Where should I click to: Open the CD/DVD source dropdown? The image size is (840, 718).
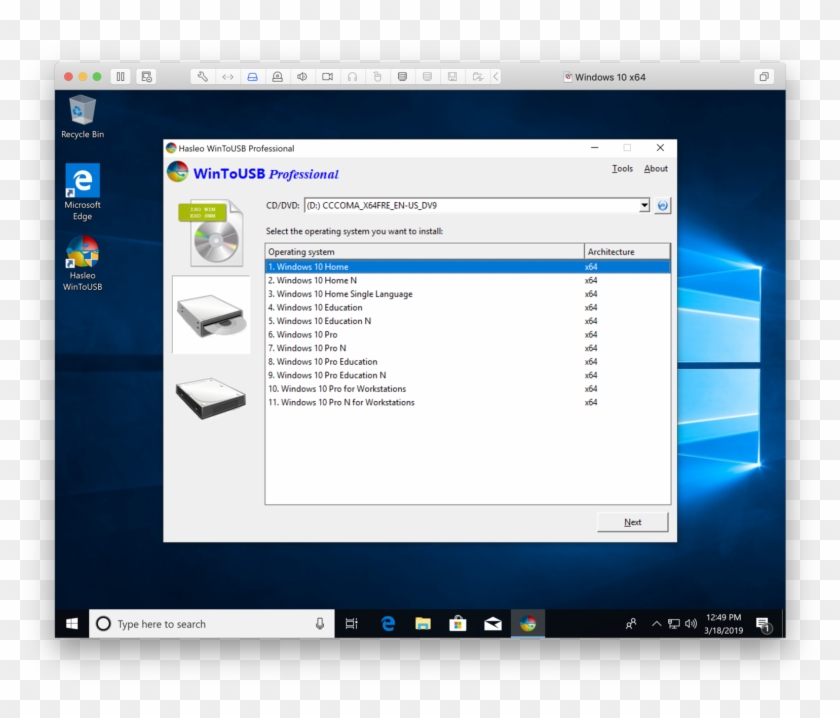pyautogui.click(x=646, y=206)
